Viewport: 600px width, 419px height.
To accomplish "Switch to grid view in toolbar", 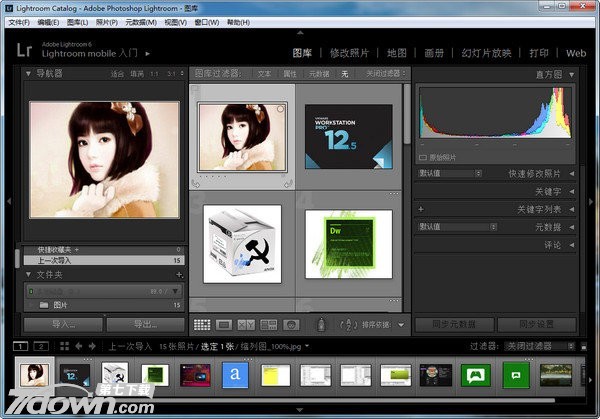I will (202, 324).
